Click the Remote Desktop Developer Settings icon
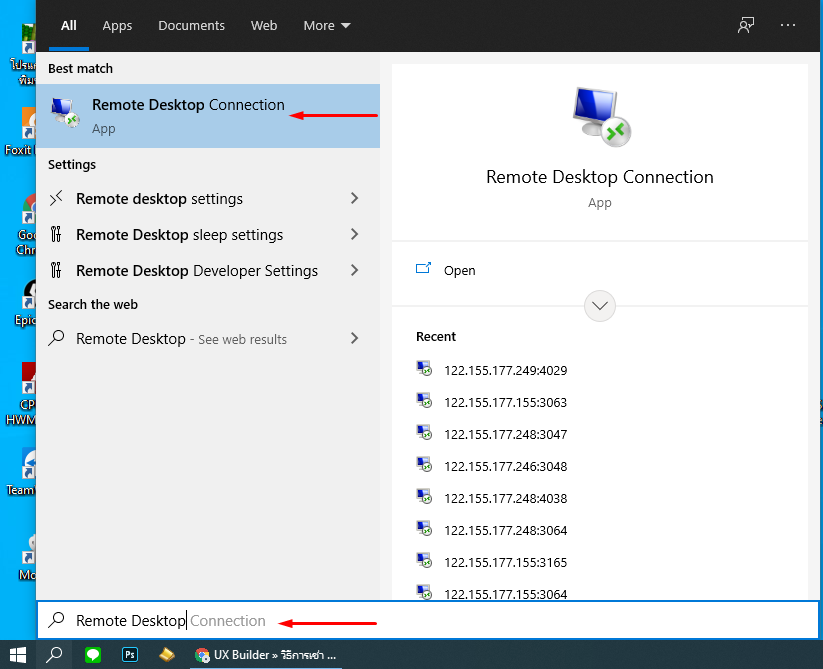The width and height of the screenshot is (823, 669). [56, 270]
